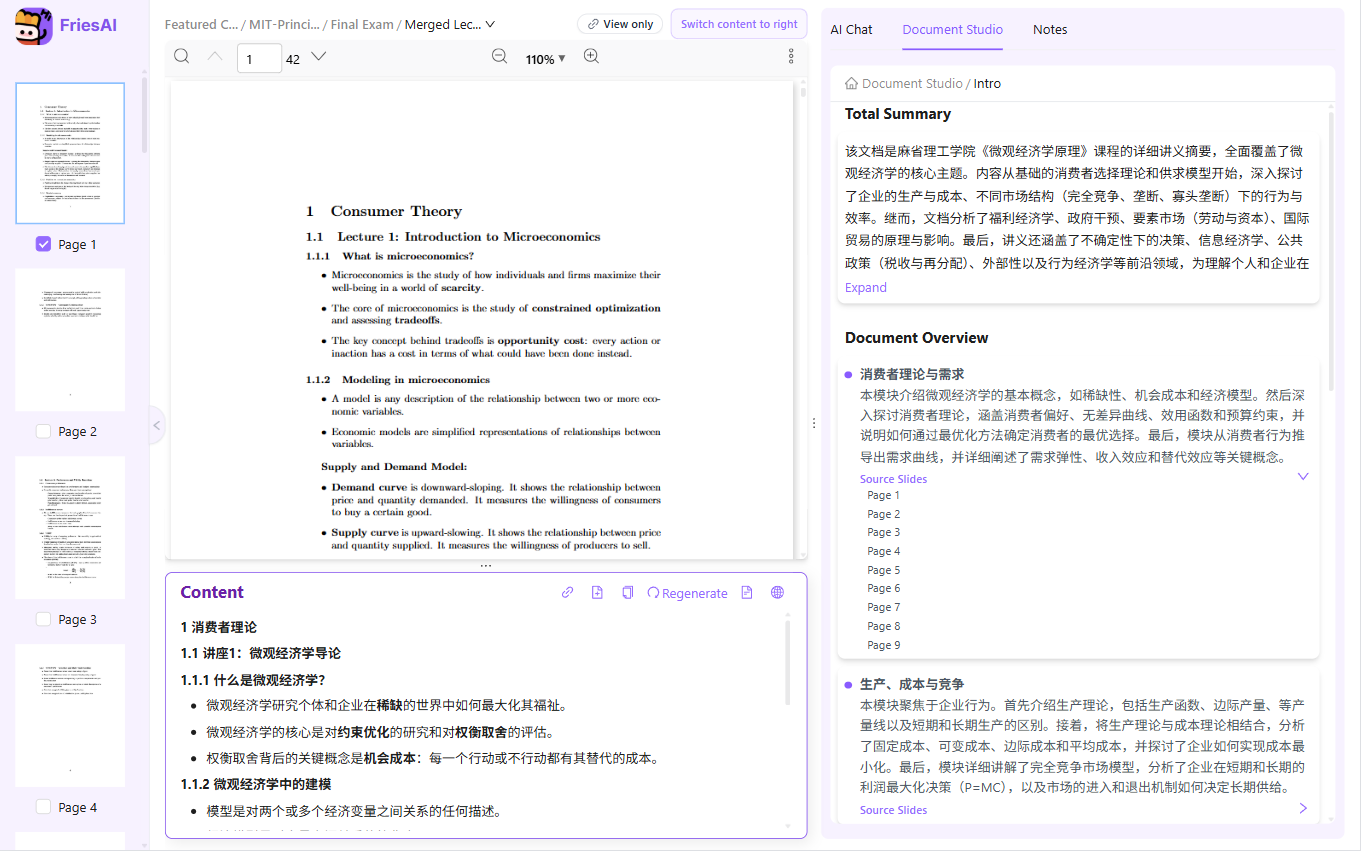Zoom in the PDF with plus magnifier
The image size is (1361, 851).
click(x=591, y=57)
